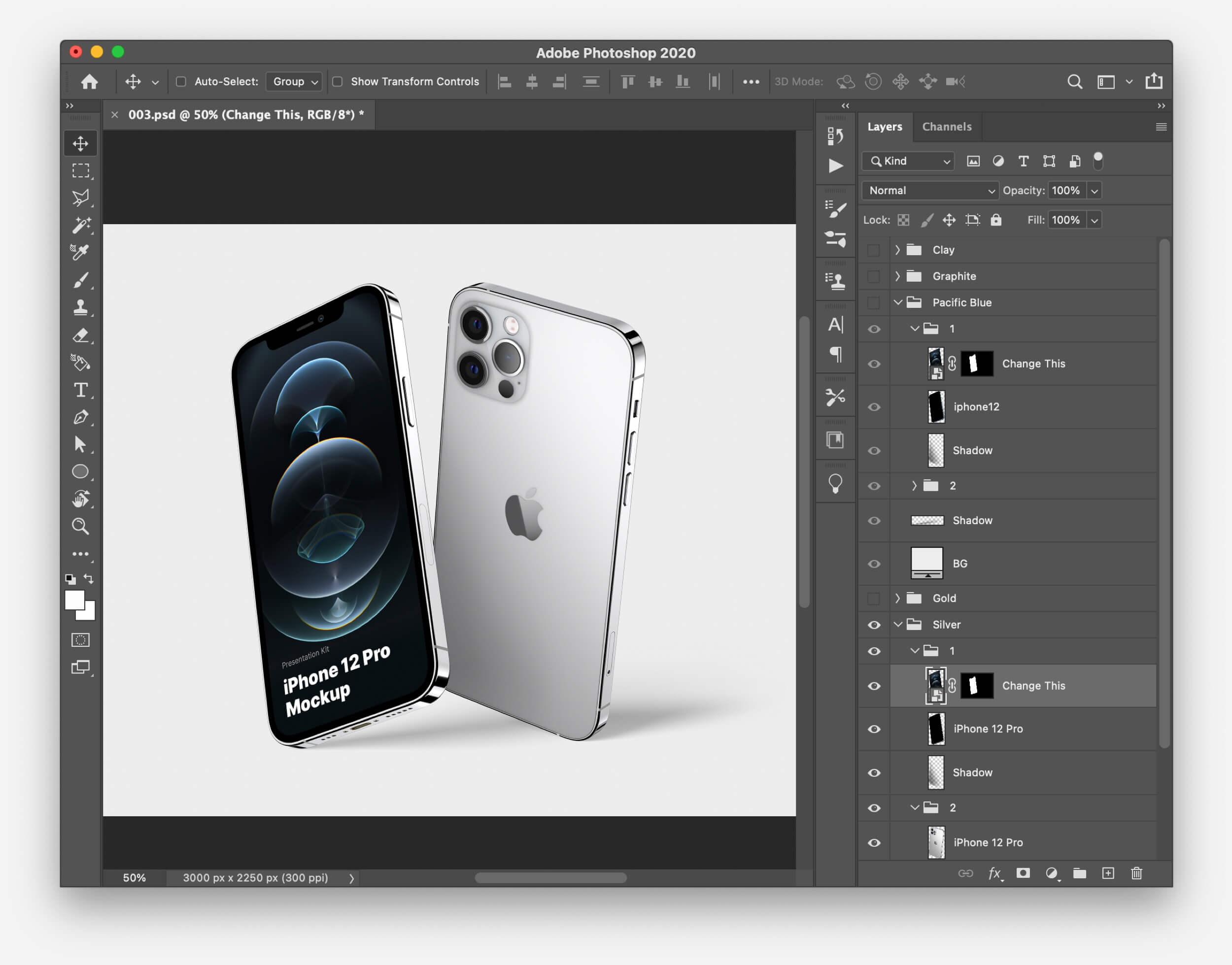Click Delete layer trash icon

pyautogui.click(x=1136, y=873)
